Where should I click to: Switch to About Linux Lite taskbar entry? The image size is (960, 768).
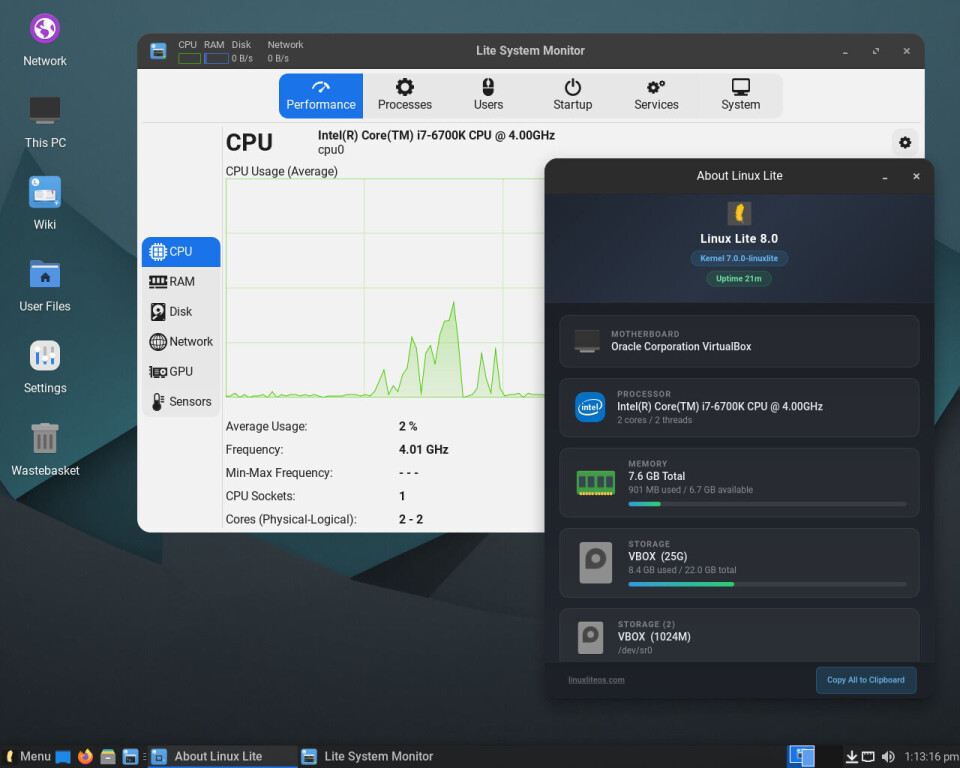pos(222,756)
